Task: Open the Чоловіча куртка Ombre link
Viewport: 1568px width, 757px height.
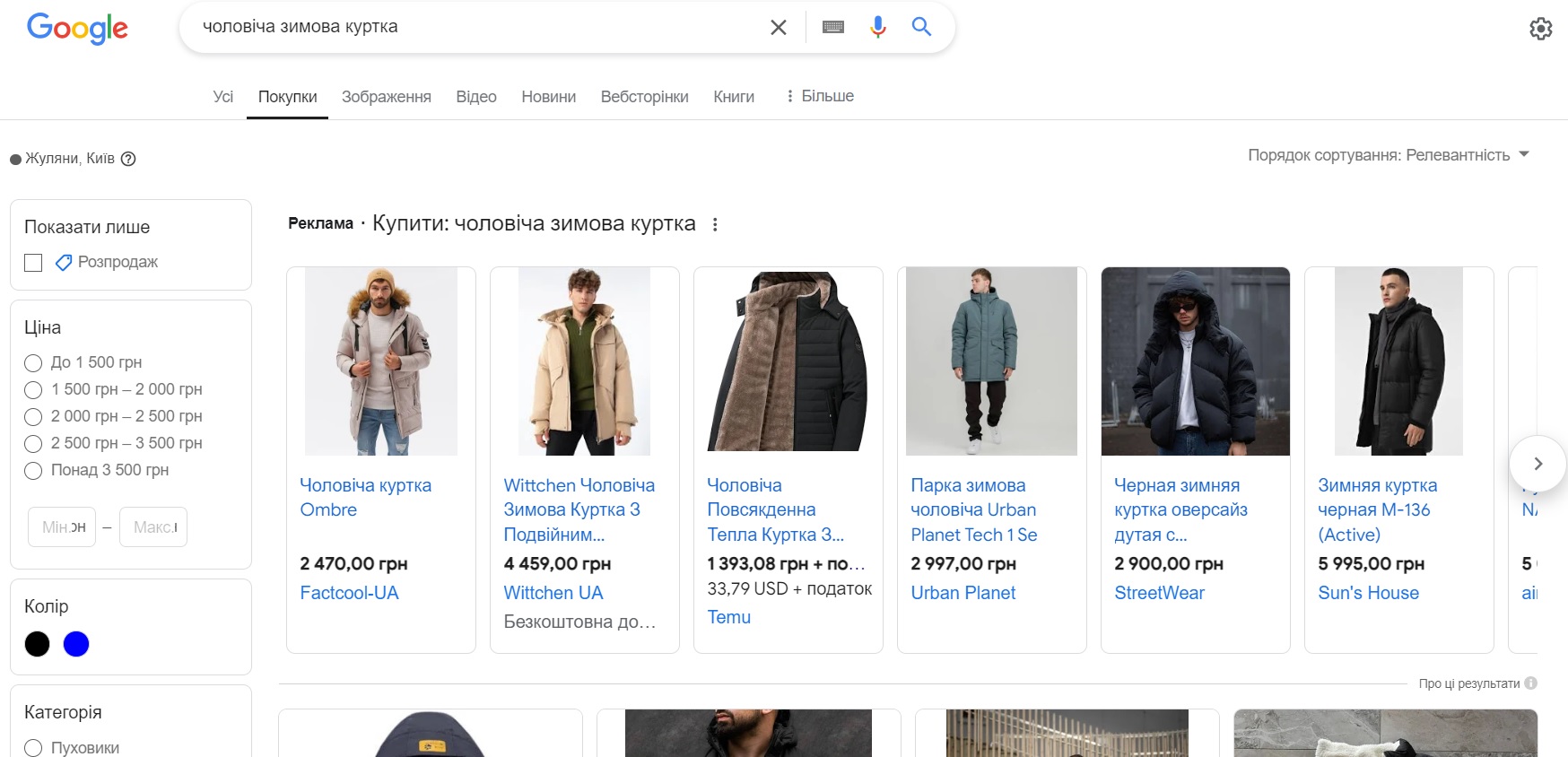Action: (365, 497)
